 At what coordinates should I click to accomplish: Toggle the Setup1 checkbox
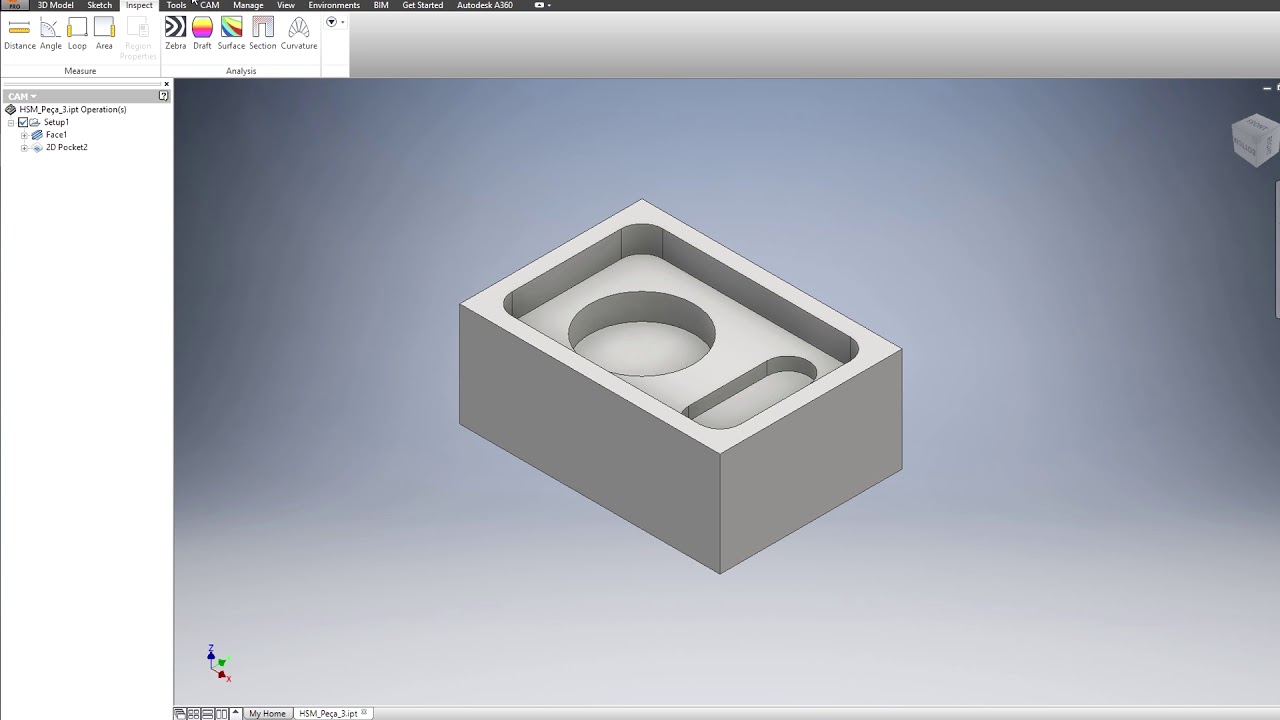pyautogui.click(x=23, y=122)
